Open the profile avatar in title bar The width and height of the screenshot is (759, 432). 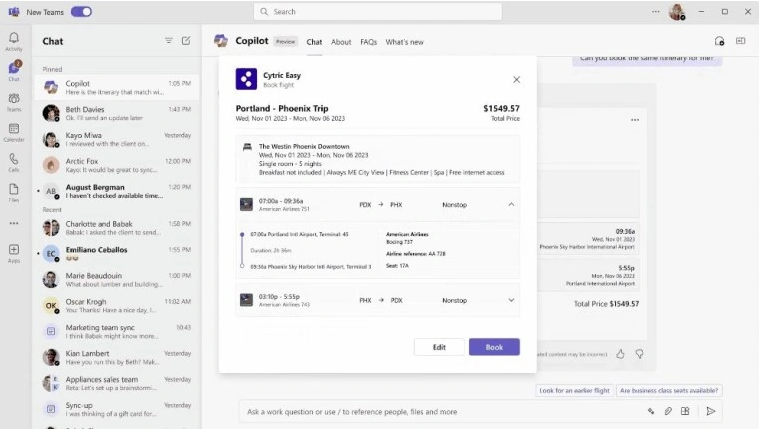pos(677,12)
